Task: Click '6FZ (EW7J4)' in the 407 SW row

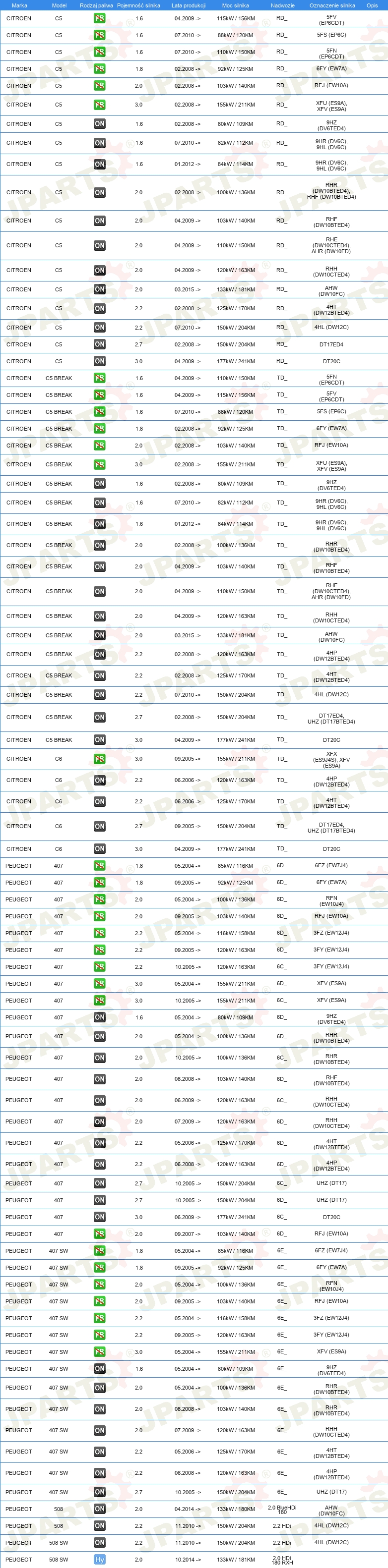Action: (331, 1251)
